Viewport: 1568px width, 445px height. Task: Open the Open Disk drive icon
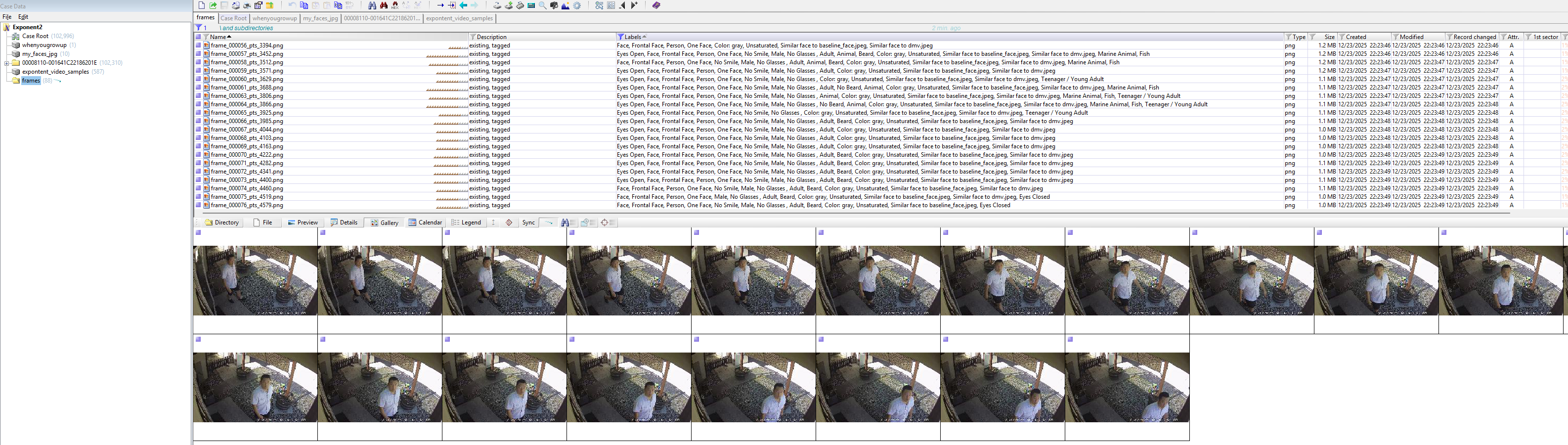coord(497,5)
